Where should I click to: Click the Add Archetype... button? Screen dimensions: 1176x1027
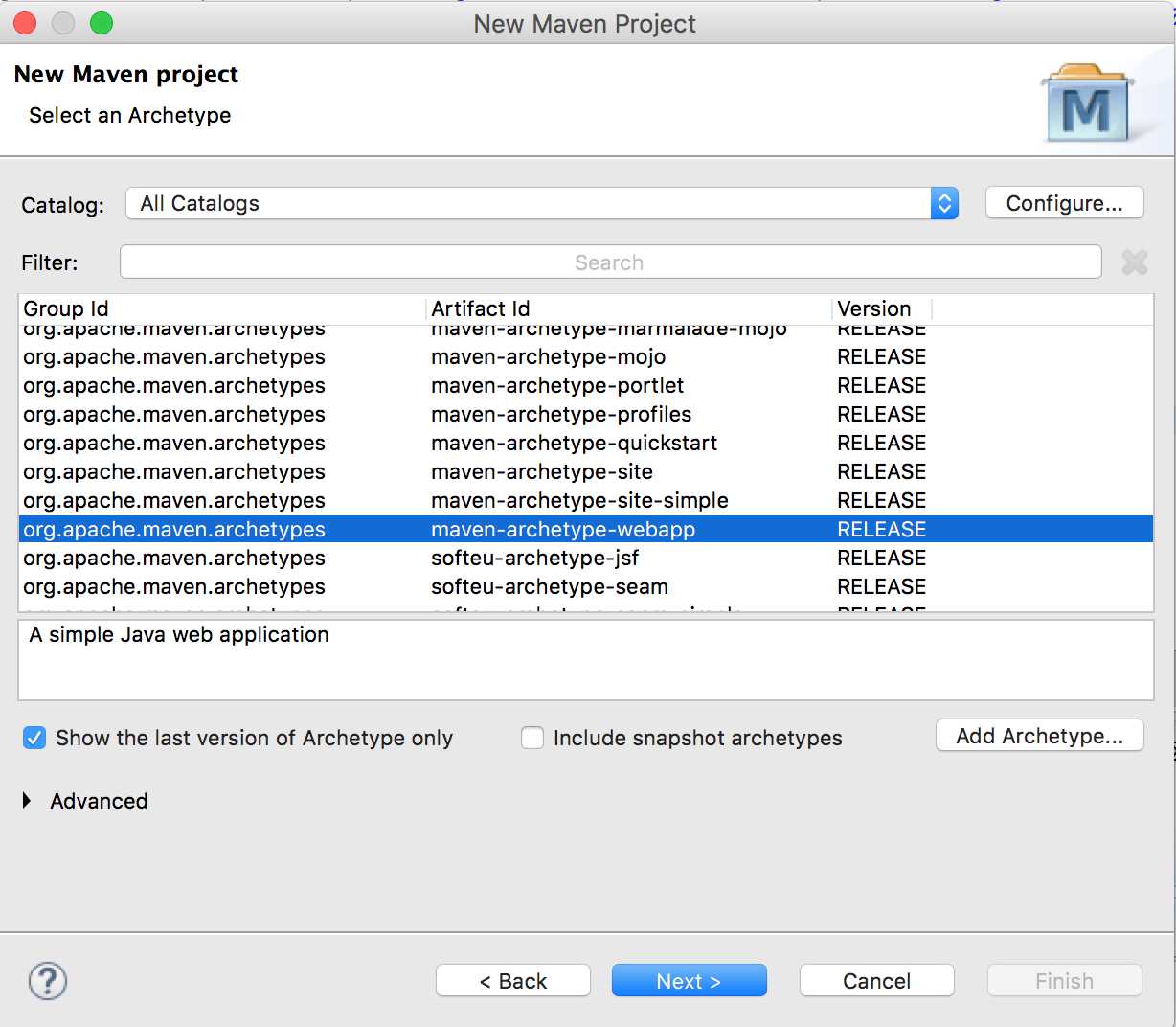pyautogui.click(x=1039, y=736)
